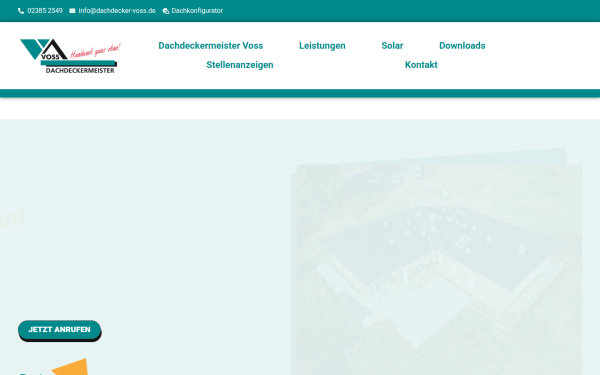
Task: Click the JETZT ANRUFEN button
Action: tap(59, 329)
